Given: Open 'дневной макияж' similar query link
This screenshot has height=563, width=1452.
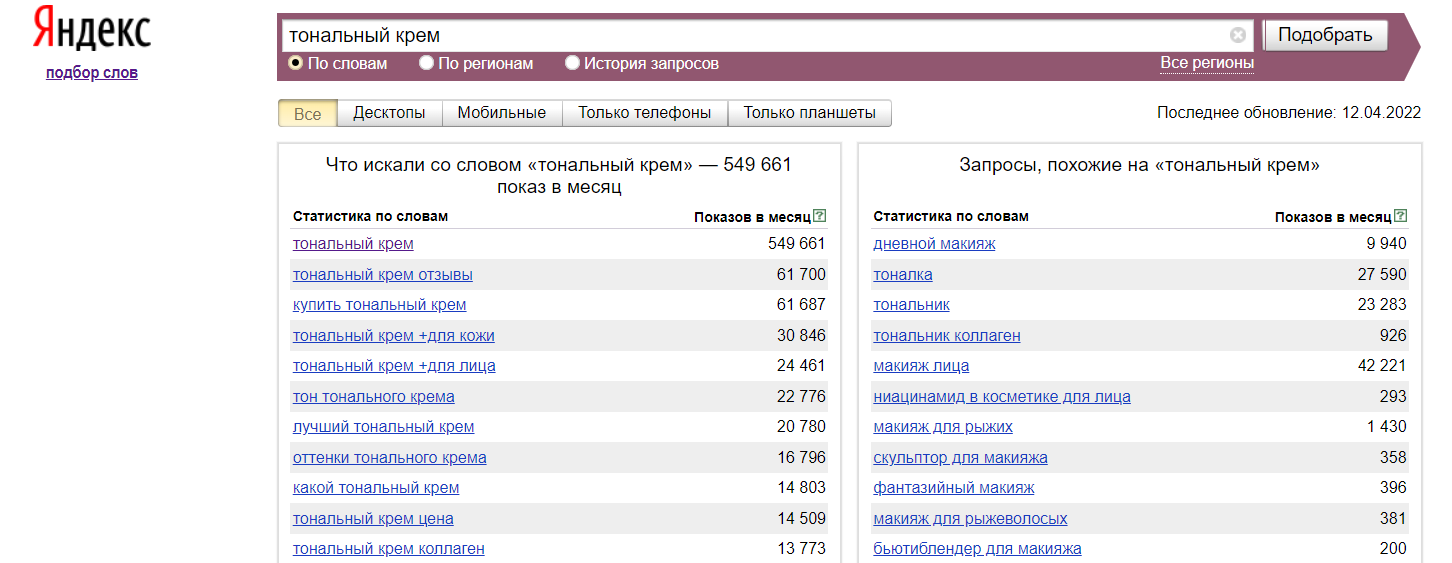Looking at the screenshot, I should [934, 244].
